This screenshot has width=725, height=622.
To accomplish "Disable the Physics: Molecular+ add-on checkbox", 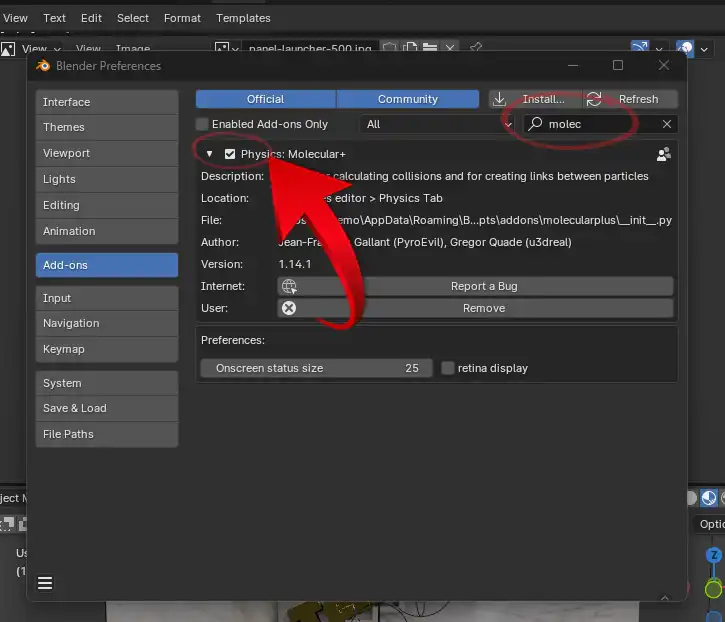I will 230,154.
